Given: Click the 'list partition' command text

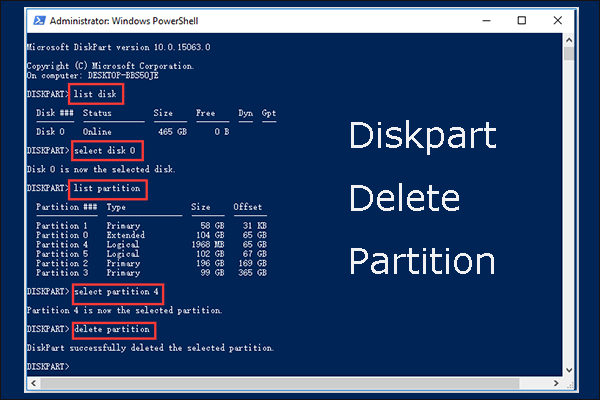Looking at the screenshot, I should click(x=107, y=188).
